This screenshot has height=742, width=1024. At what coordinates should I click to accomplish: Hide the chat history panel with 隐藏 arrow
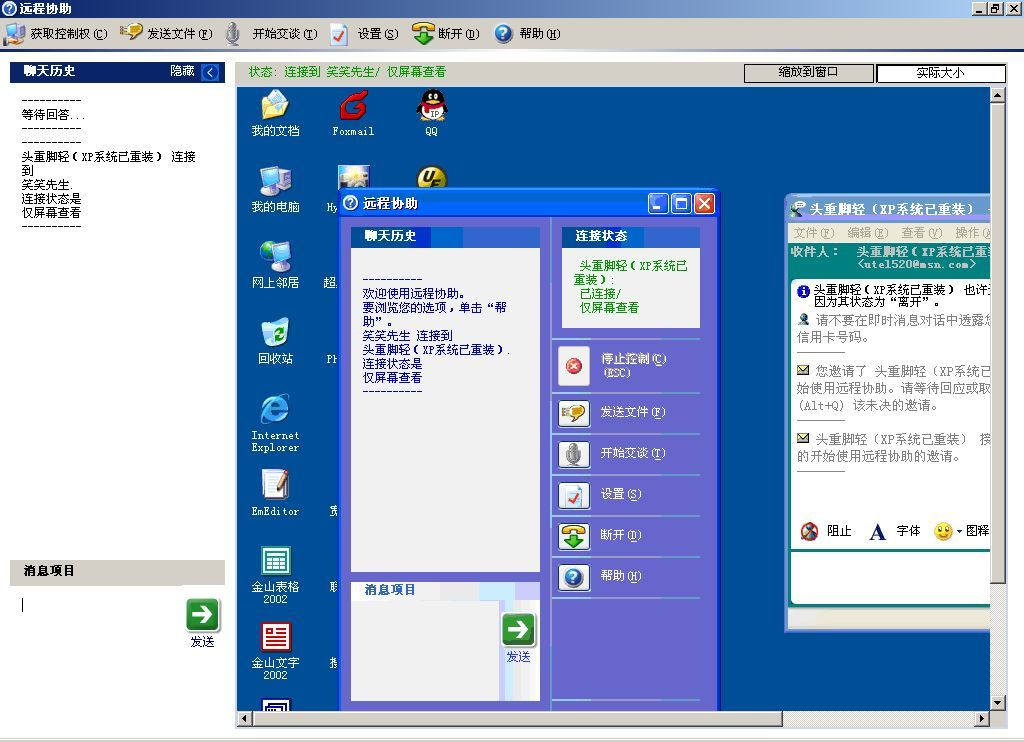click(210, 72)
